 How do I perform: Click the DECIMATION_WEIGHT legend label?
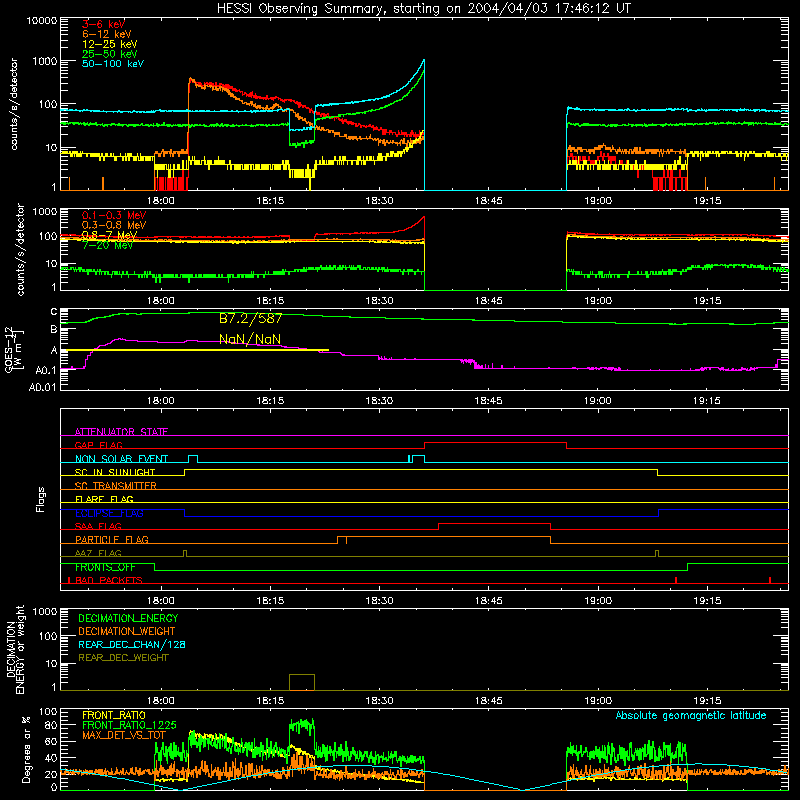pos(127,631)
